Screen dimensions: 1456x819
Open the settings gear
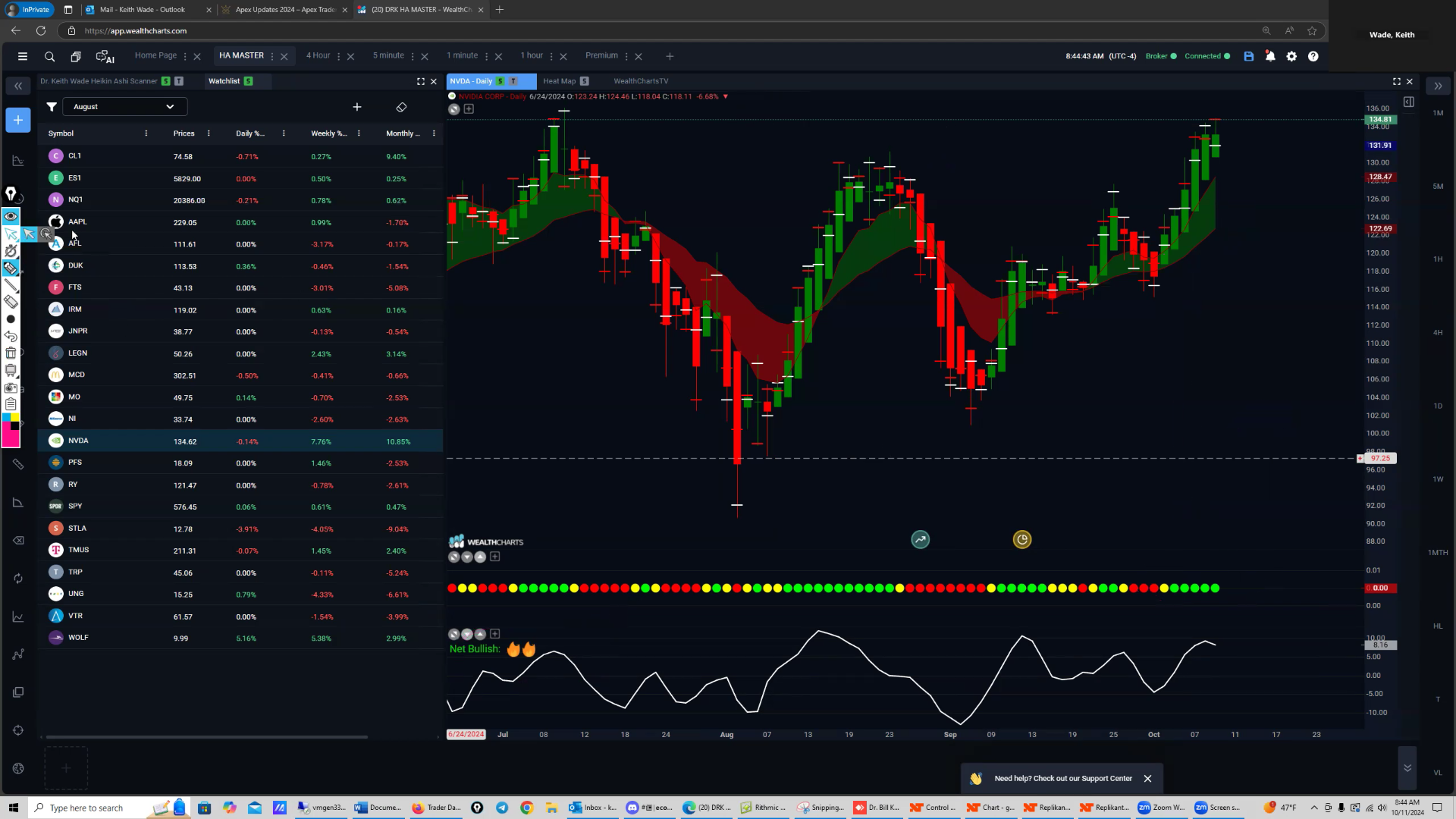tap(1291, 56)
